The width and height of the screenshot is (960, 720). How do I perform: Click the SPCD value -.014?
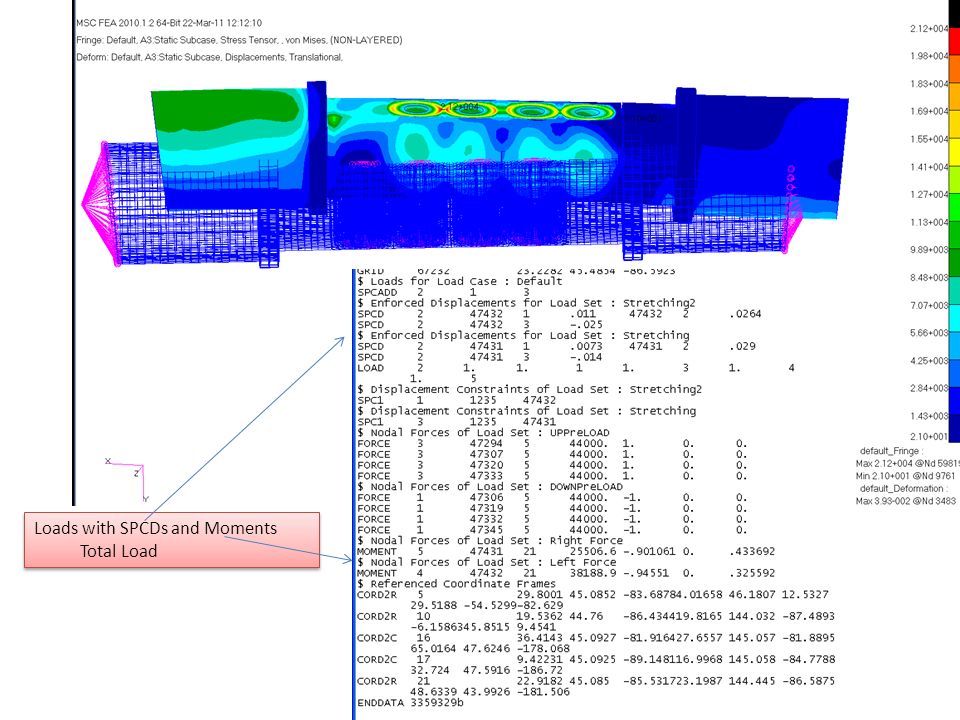click(586, 358)
